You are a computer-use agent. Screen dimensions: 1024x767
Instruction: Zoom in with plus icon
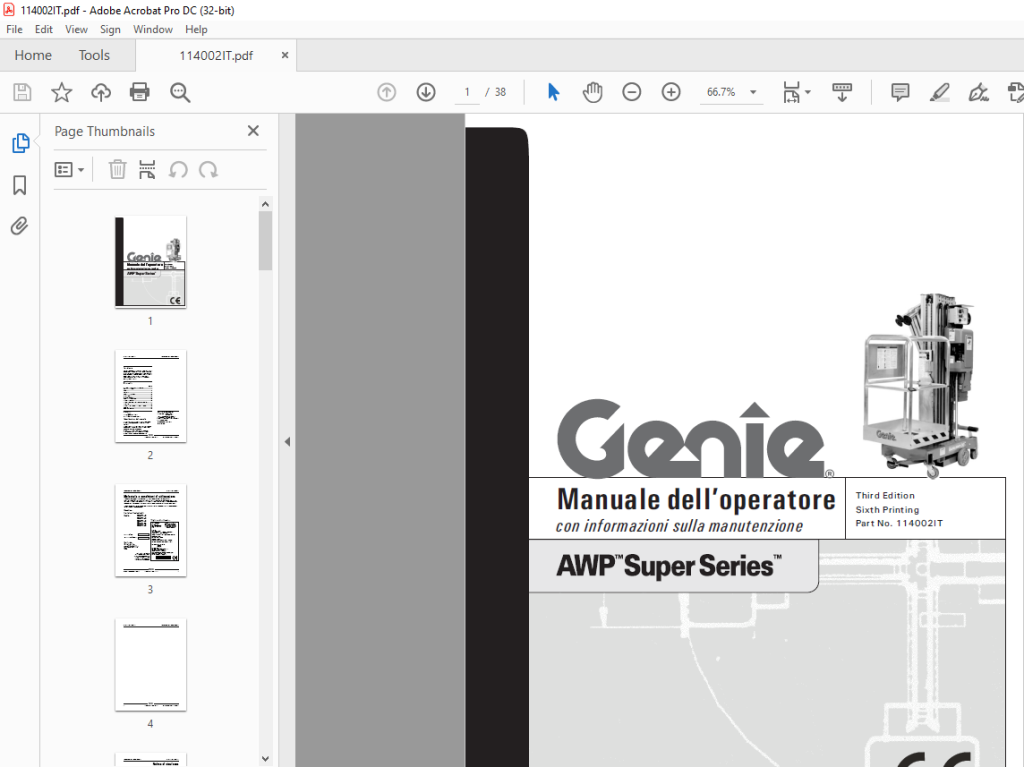[671, 92]
